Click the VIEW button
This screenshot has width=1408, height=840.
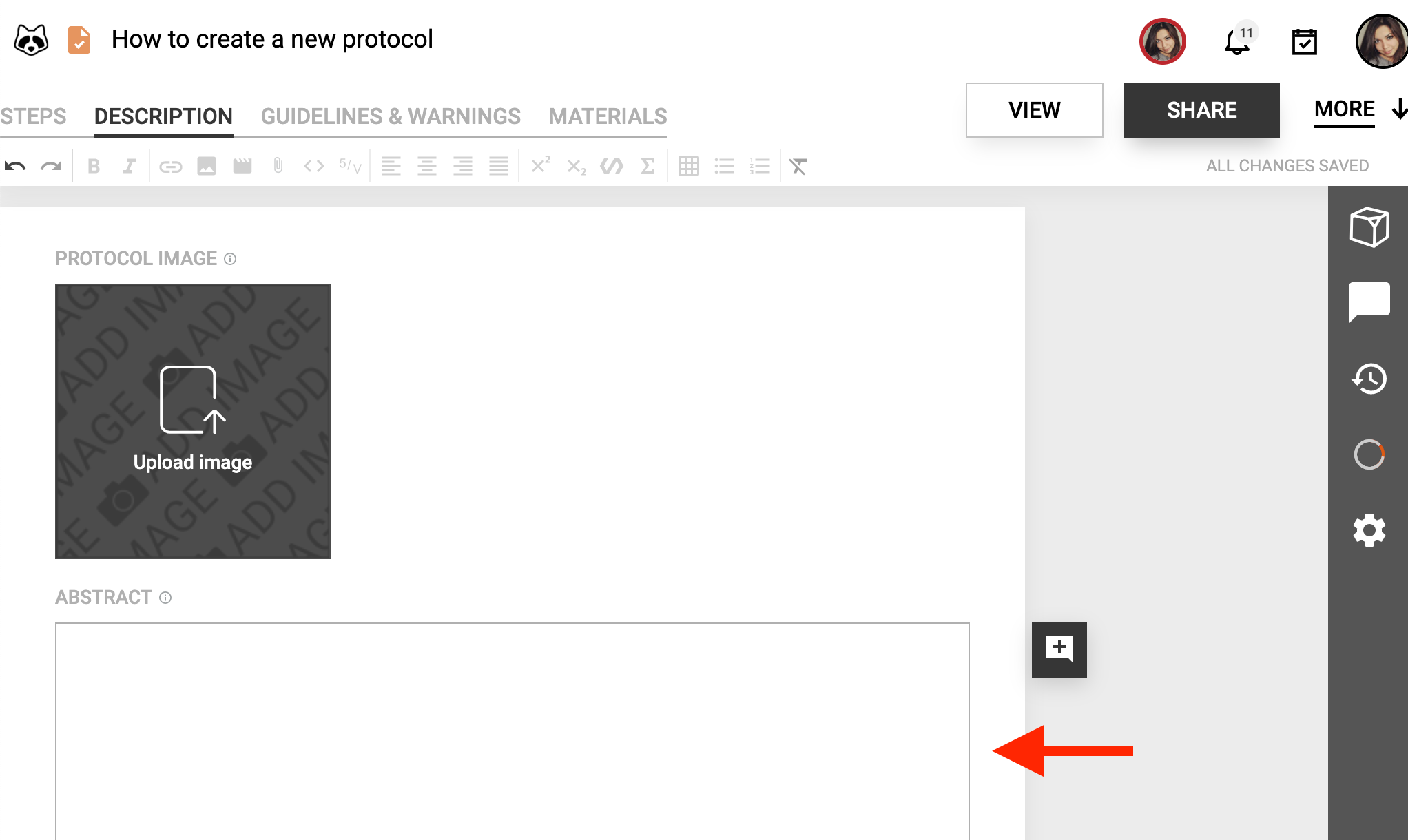click(x=1034, y=110)
